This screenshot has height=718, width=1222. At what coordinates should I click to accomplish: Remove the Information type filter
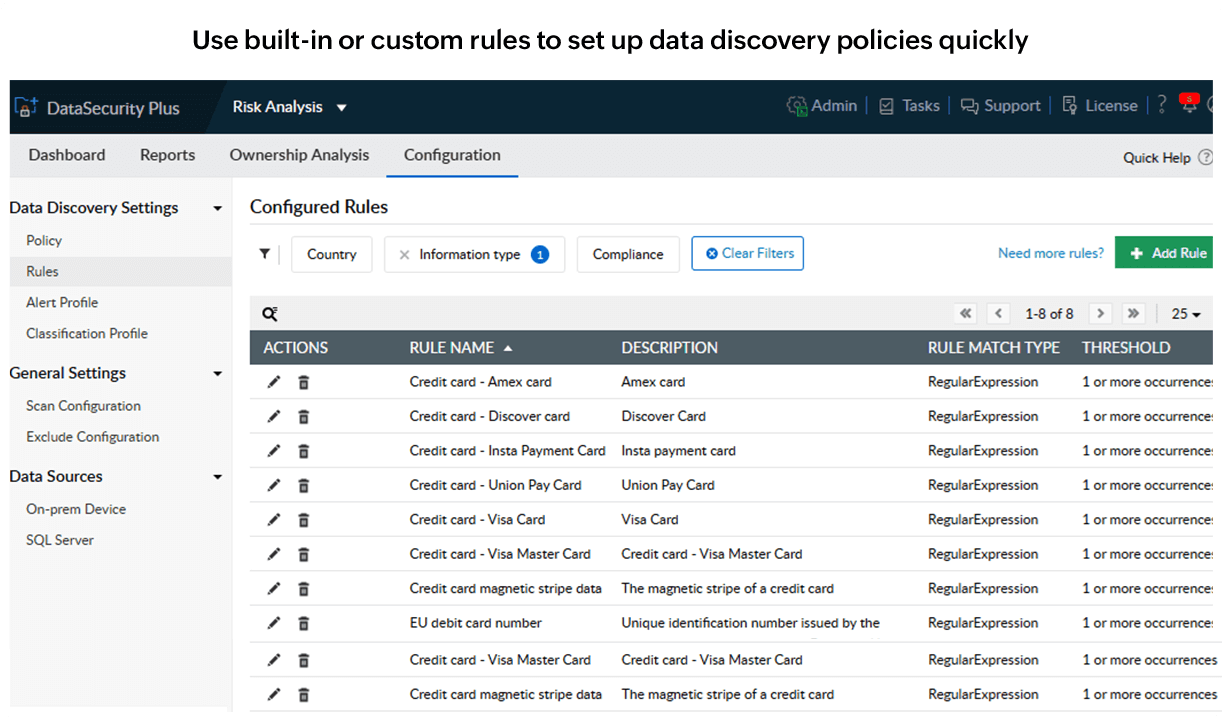(404, 254)
